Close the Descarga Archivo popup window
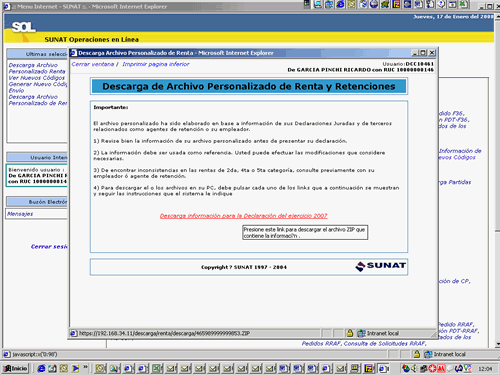The width and height of the screenshot is (500, 375). [432, 53]
